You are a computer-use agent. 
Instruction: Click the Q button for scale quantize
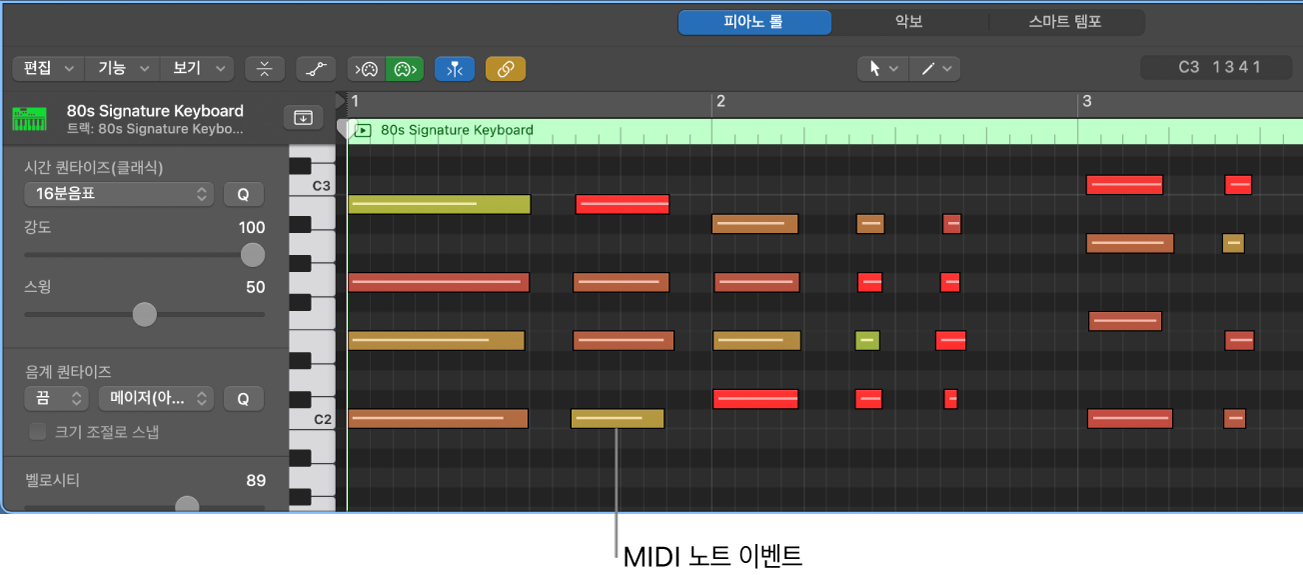click(243, 398)
